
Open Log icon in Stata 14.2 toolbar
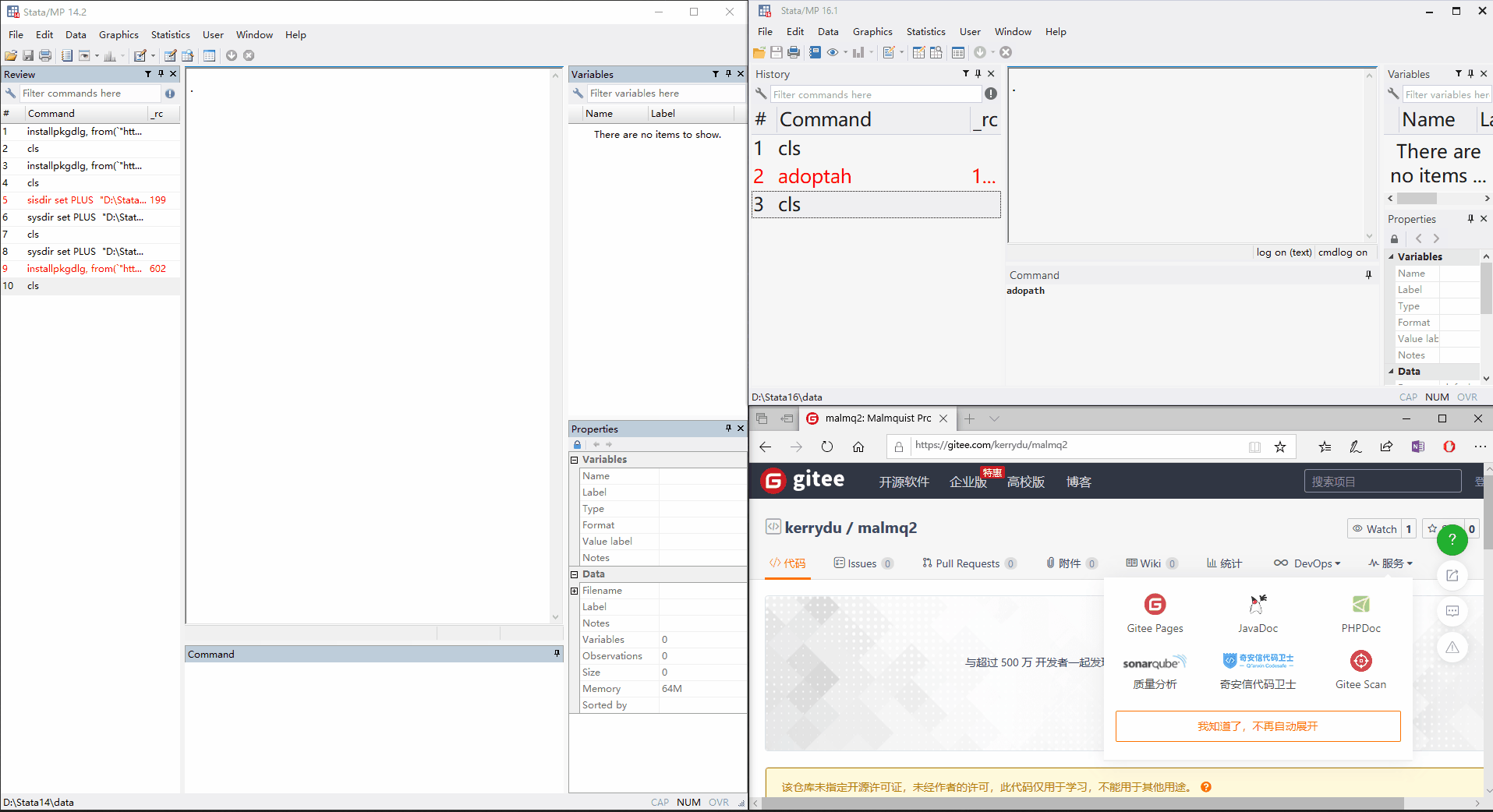coord(67,55)
